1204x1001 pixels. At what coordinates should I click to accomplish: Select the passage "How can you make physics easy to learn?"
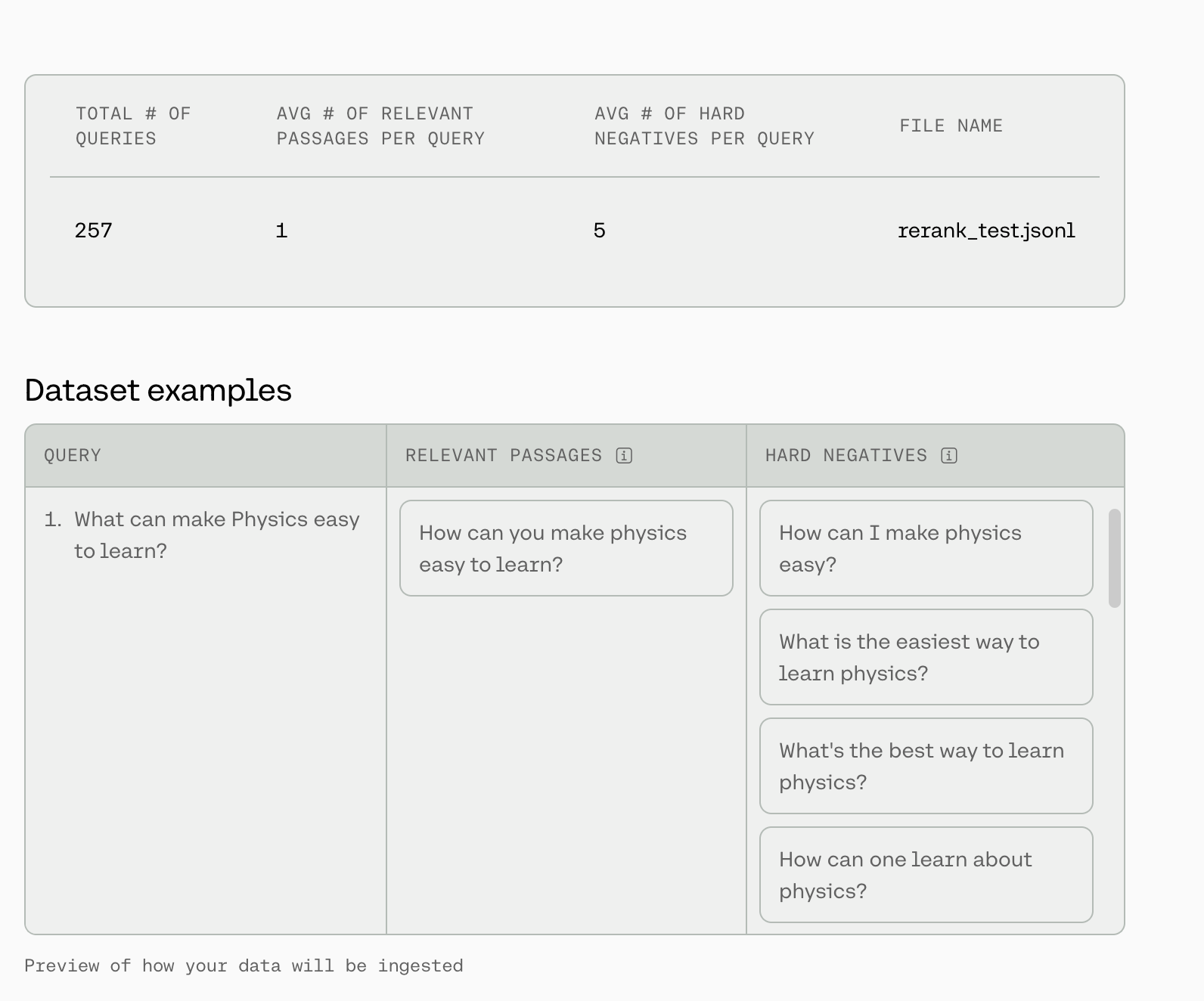coord(566,548)
